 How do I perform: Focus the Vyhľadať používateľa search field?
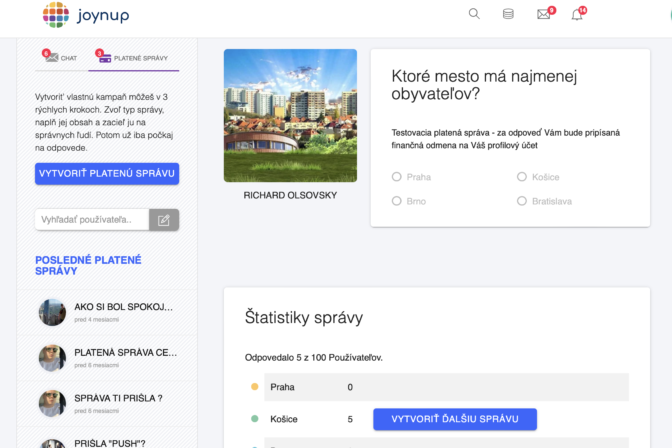coord(92,220)
